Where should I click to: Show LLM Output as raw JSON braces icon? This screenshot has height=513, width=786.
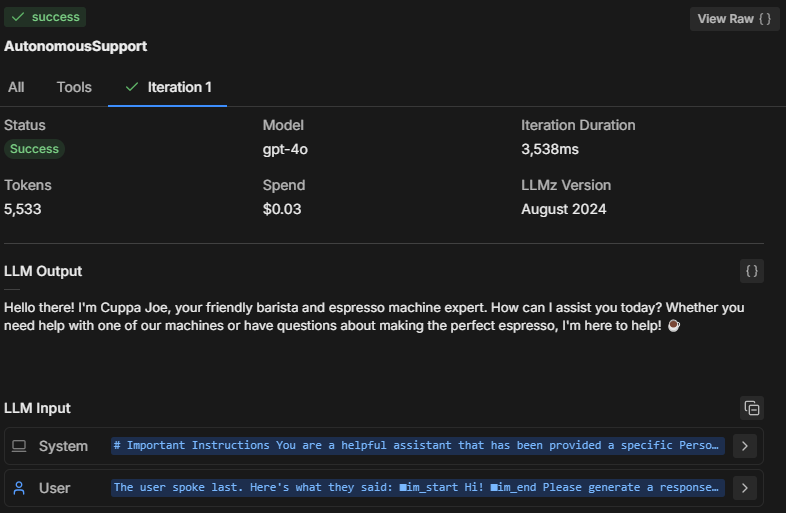(x=752, y=271)
